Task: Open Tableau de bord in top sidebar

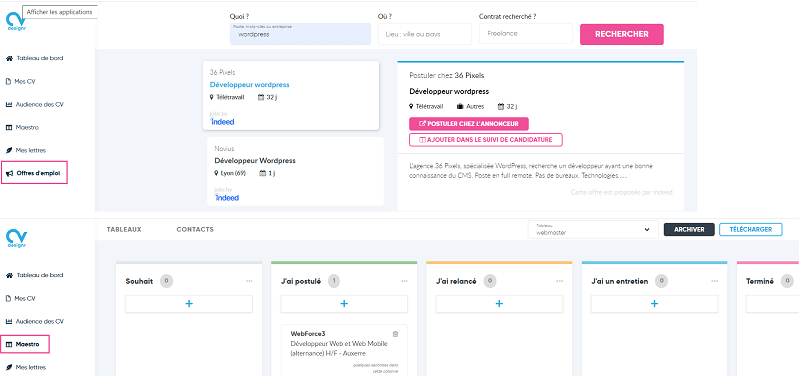Action: pyautogui.click(x=35, y=58)
